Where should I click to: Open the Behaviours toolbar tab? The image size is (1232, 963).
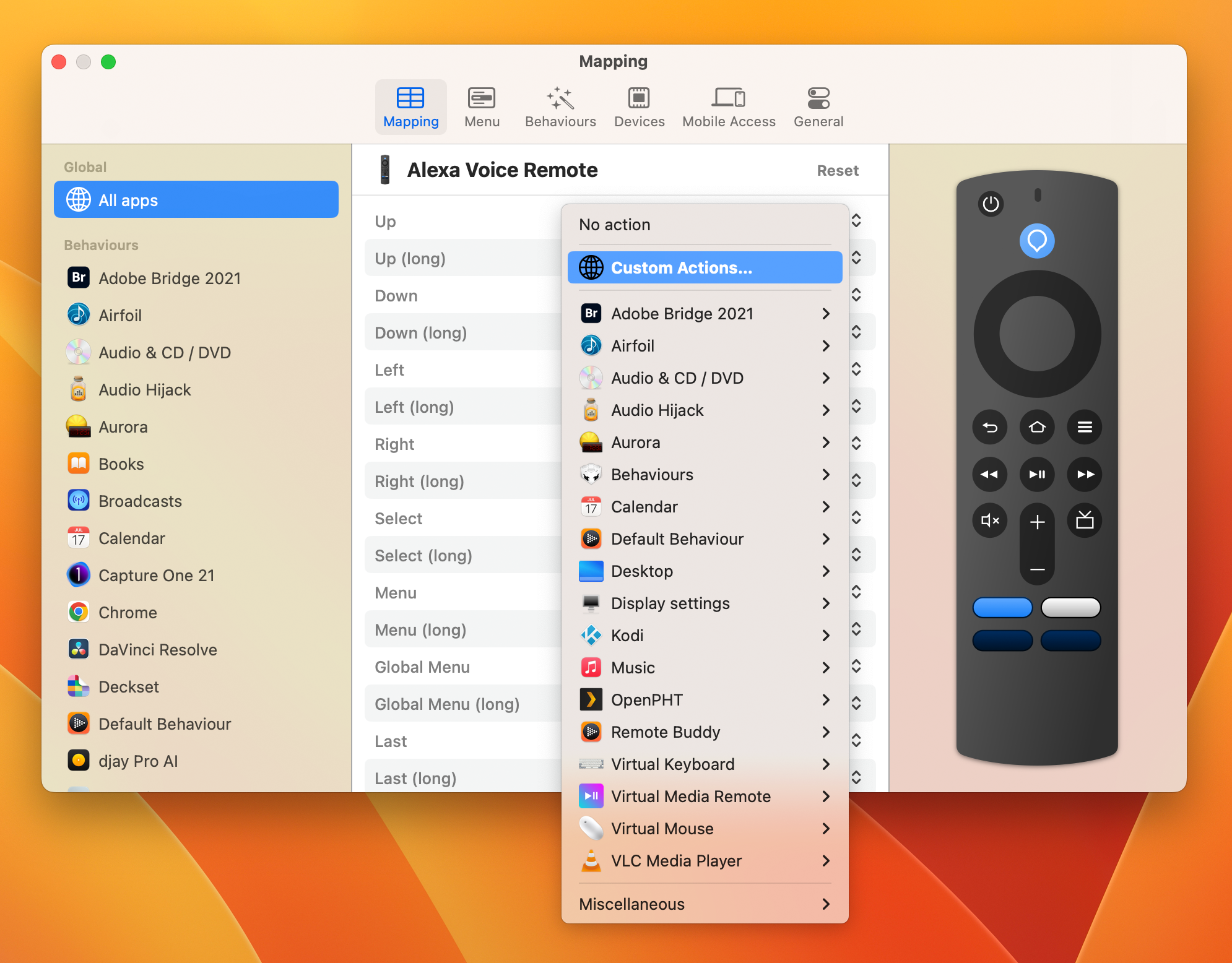click(560, 107)
